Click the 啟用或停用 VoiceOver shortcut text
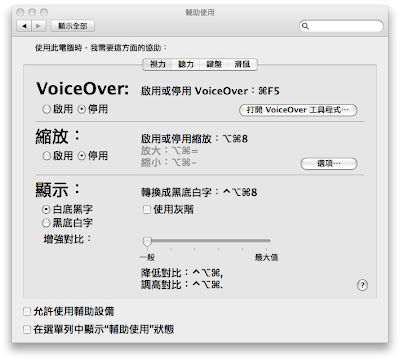This screenshot has width=400, height=360. pos(210,91)
